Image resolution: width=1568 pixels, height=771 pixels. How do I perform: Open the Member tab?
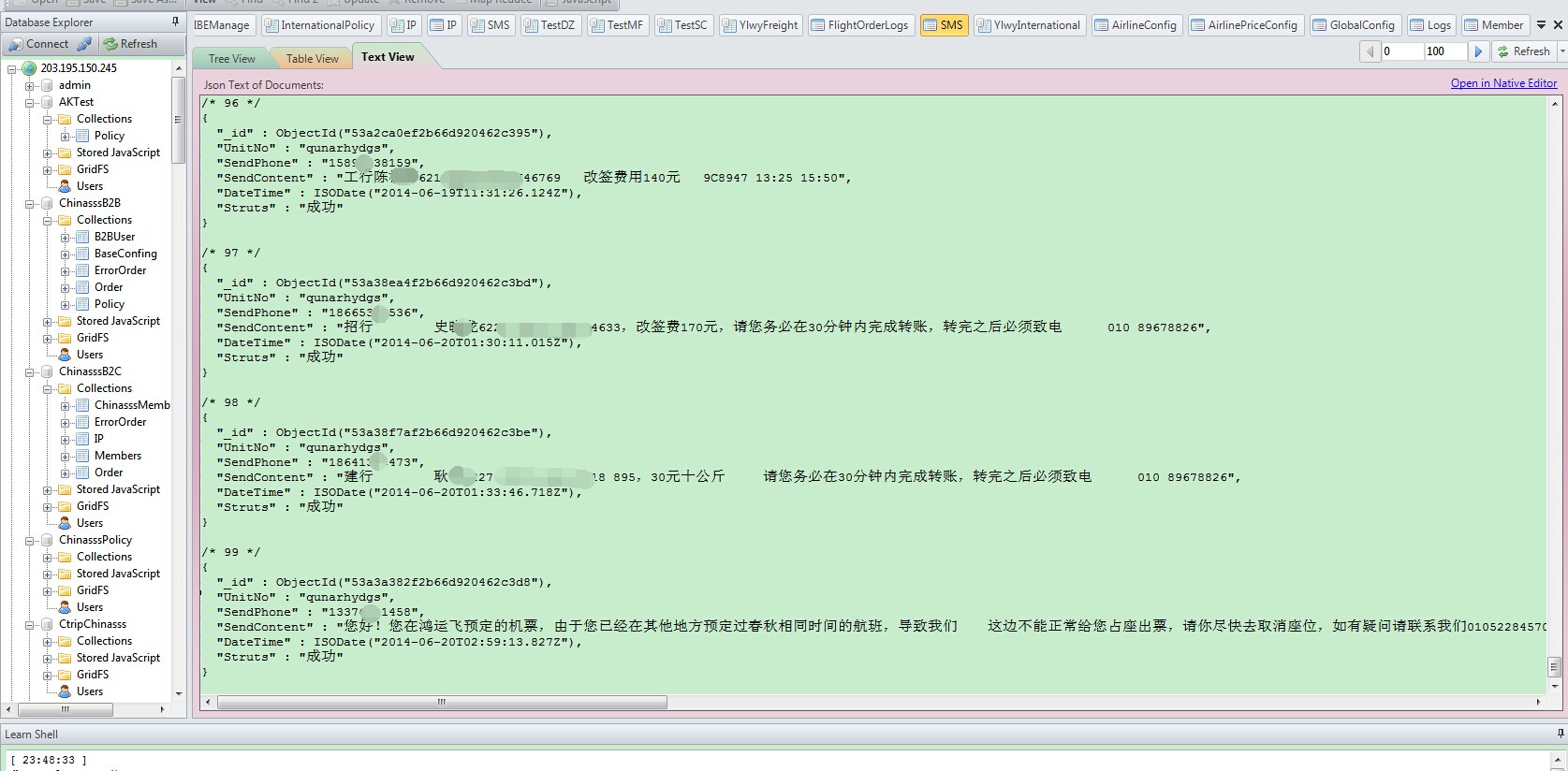click(1494, 25)
